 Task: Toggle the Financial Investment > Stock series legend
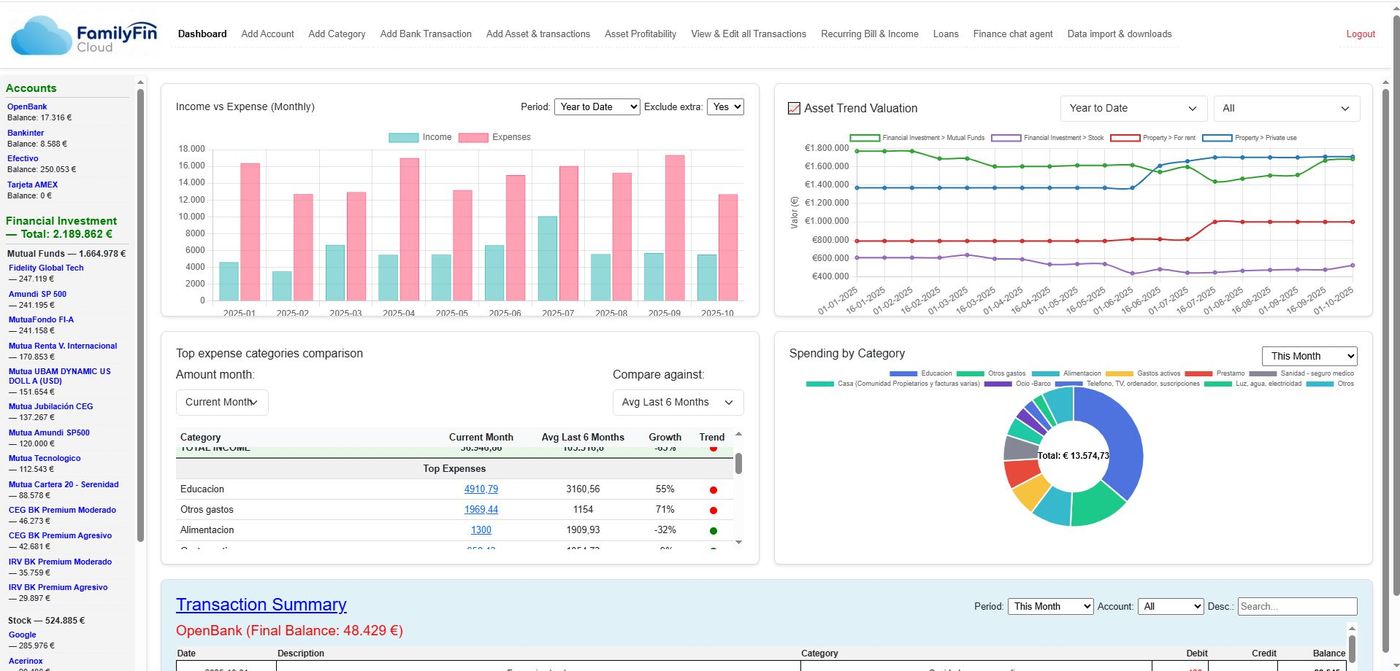click(x=1006, y=137)
